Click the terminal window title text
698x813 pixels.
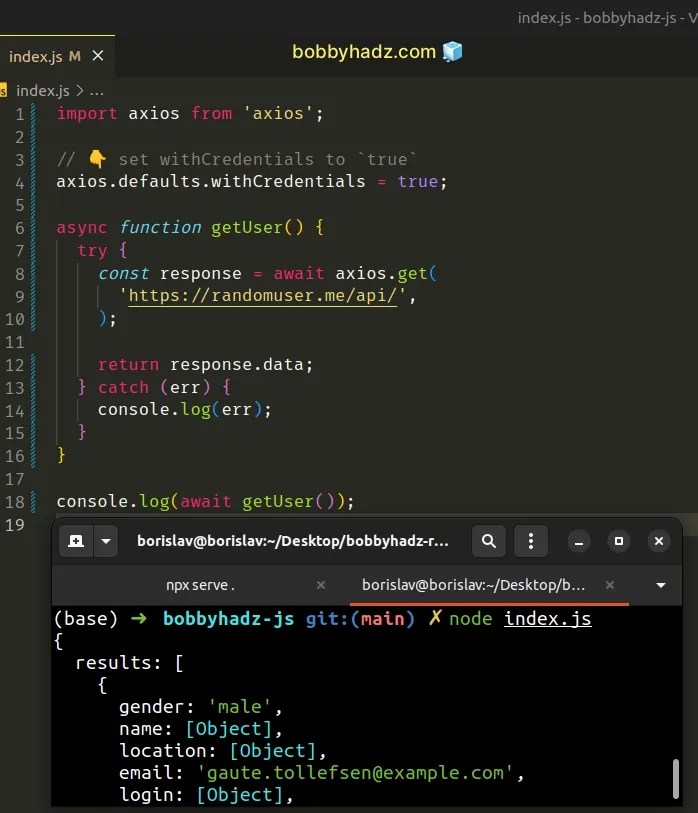[292, 541]
